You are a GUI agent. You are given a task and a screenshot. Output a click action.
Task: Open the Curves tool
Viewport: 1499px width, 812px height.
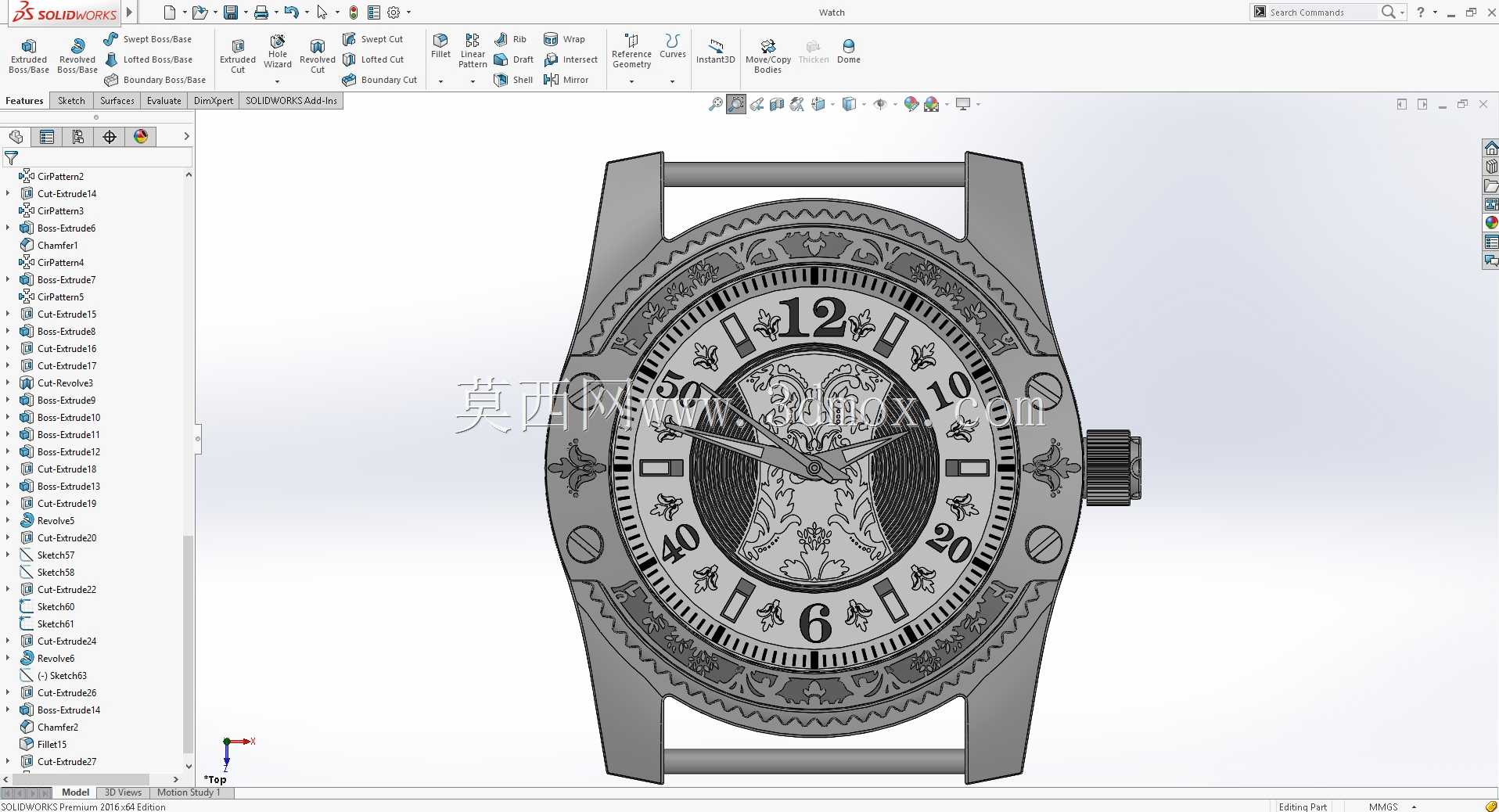point(673,46)
